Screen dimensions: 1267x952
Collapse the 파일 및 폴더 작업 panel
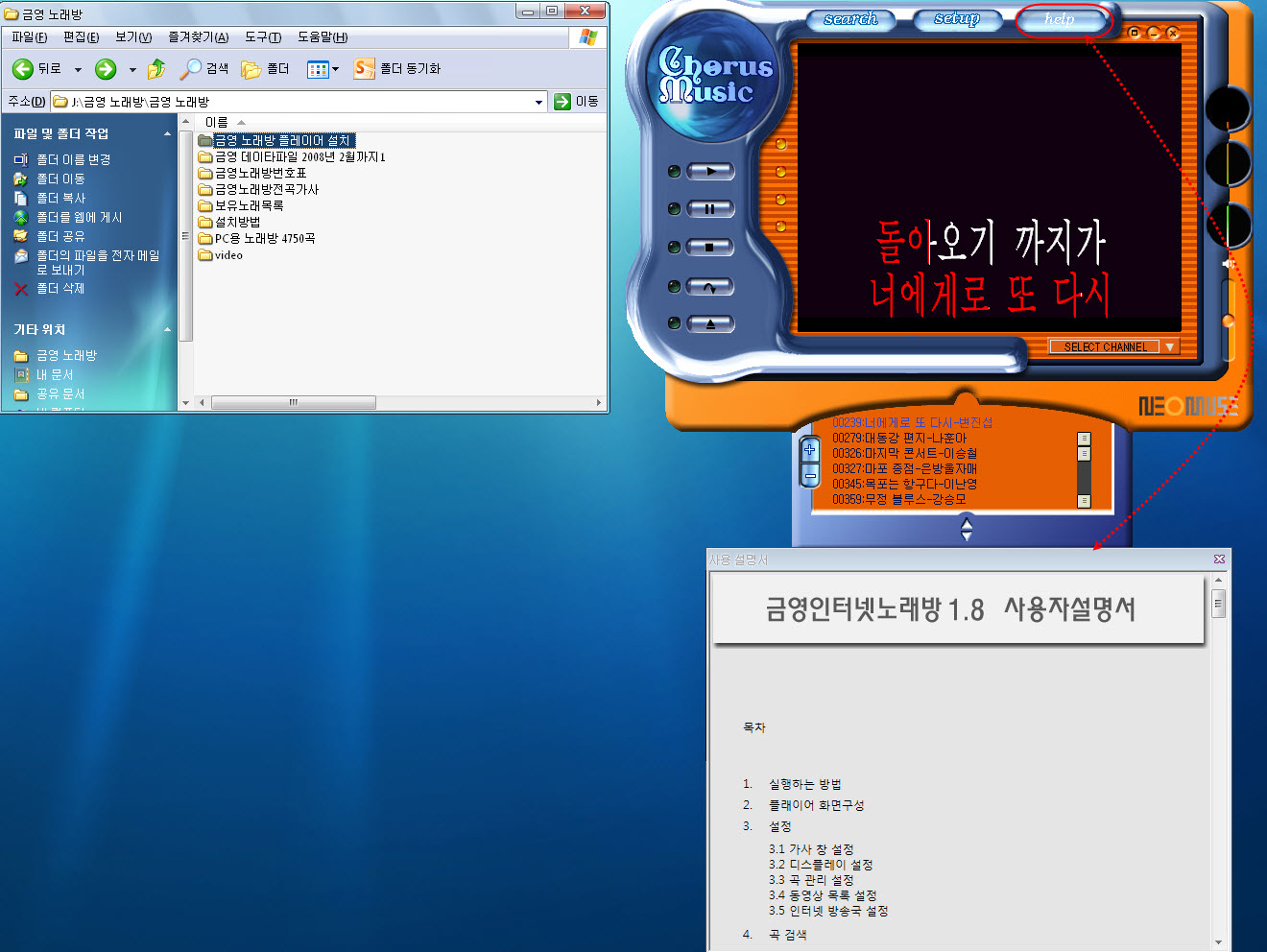pyautogui.click(x=167, y=133)
